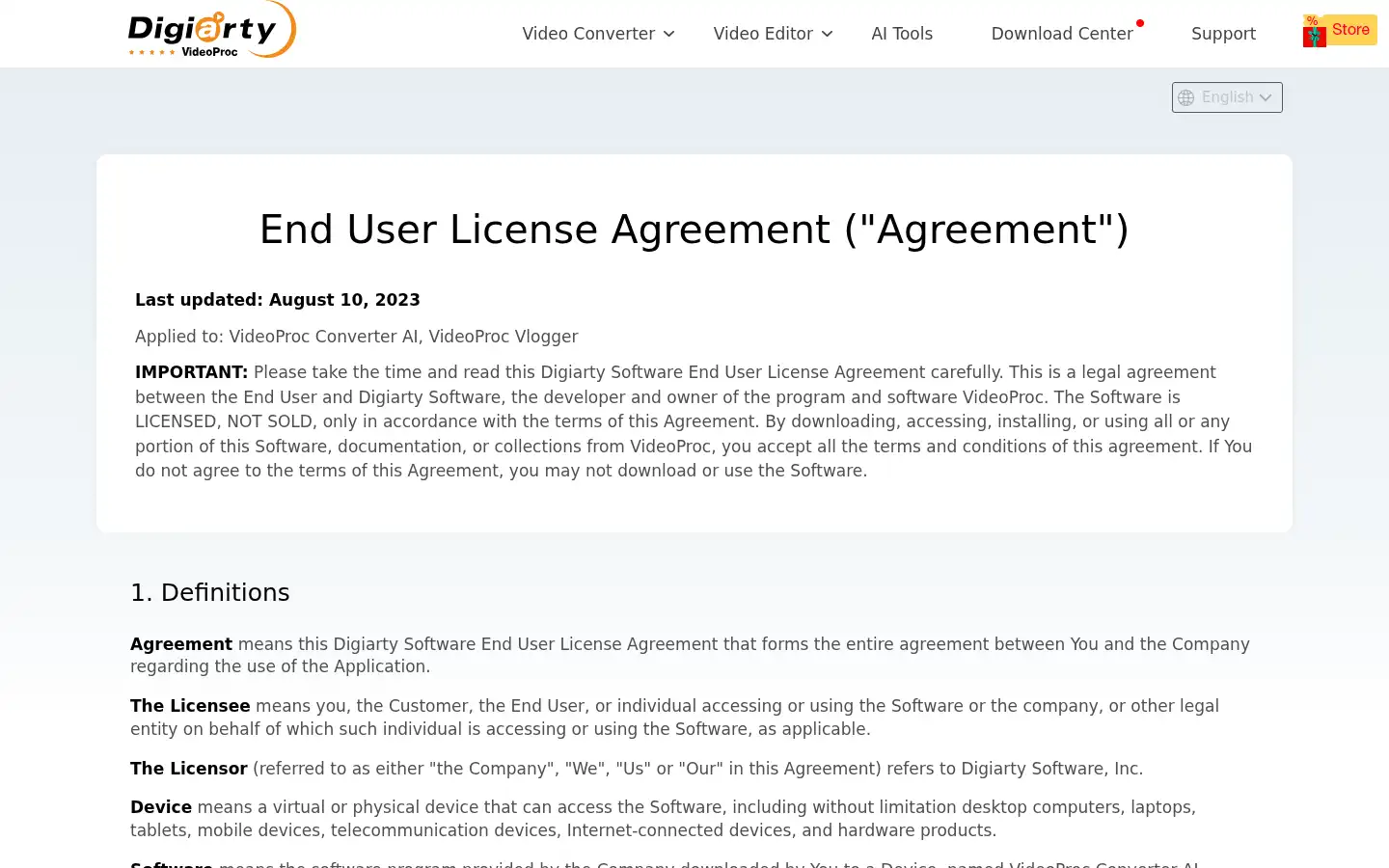The height and width of the screenshot is (868, 1389).
Task: Visit the Support page
Action: click(1223, 34)
